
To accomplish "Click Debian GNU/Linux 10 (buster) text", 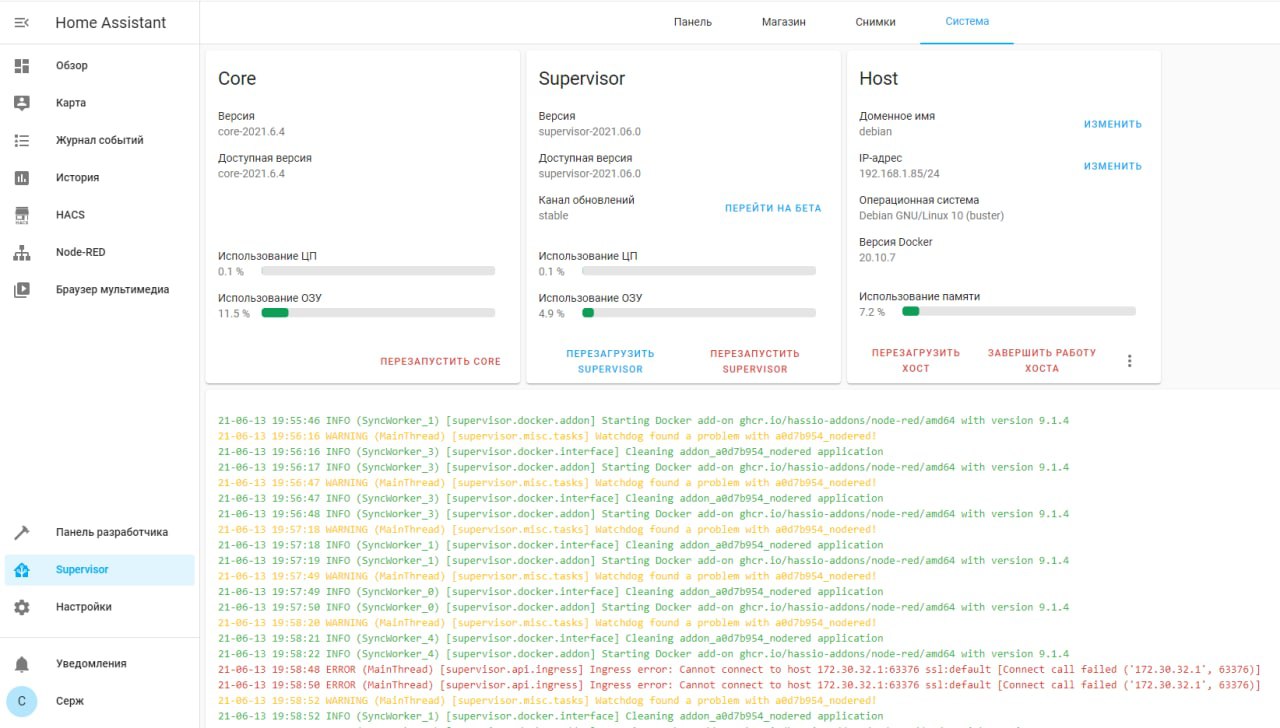I will point(932,215).
